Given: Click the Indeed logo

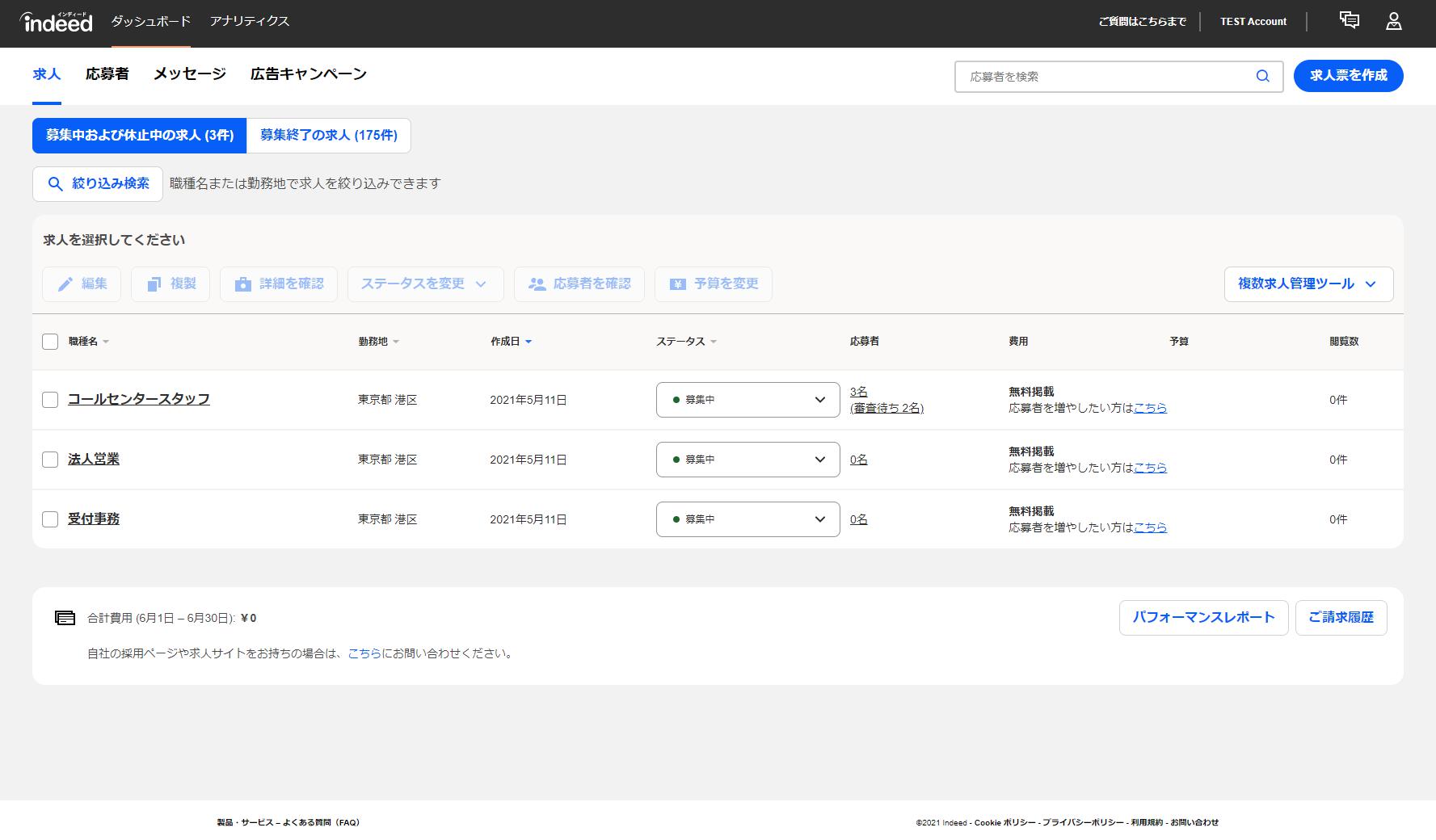Looking at the screenshot, I should (x=57, y=22).
